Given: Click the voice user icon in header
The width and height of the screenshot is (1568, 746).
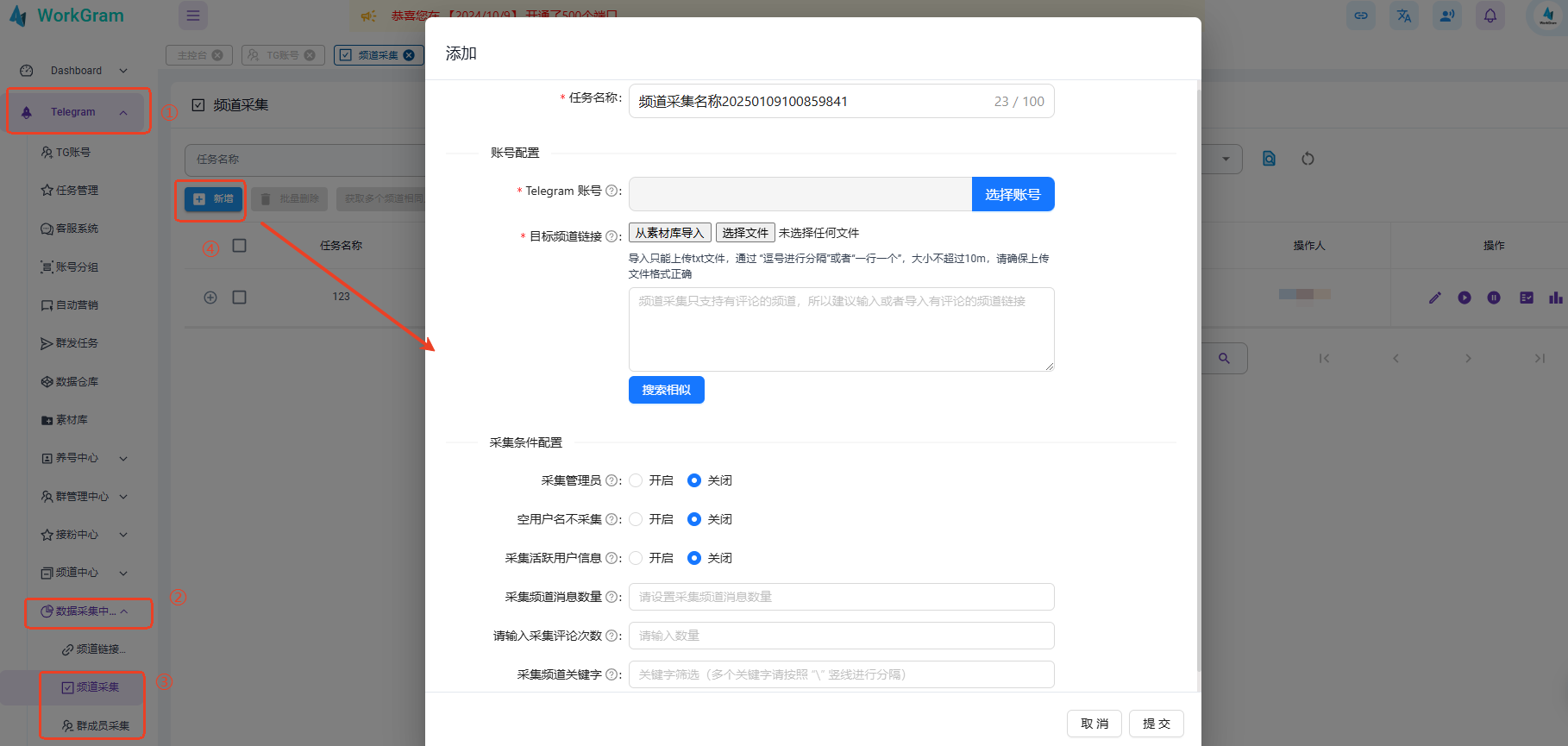Looking at the screenshot, I should (x=1447, y=16).
